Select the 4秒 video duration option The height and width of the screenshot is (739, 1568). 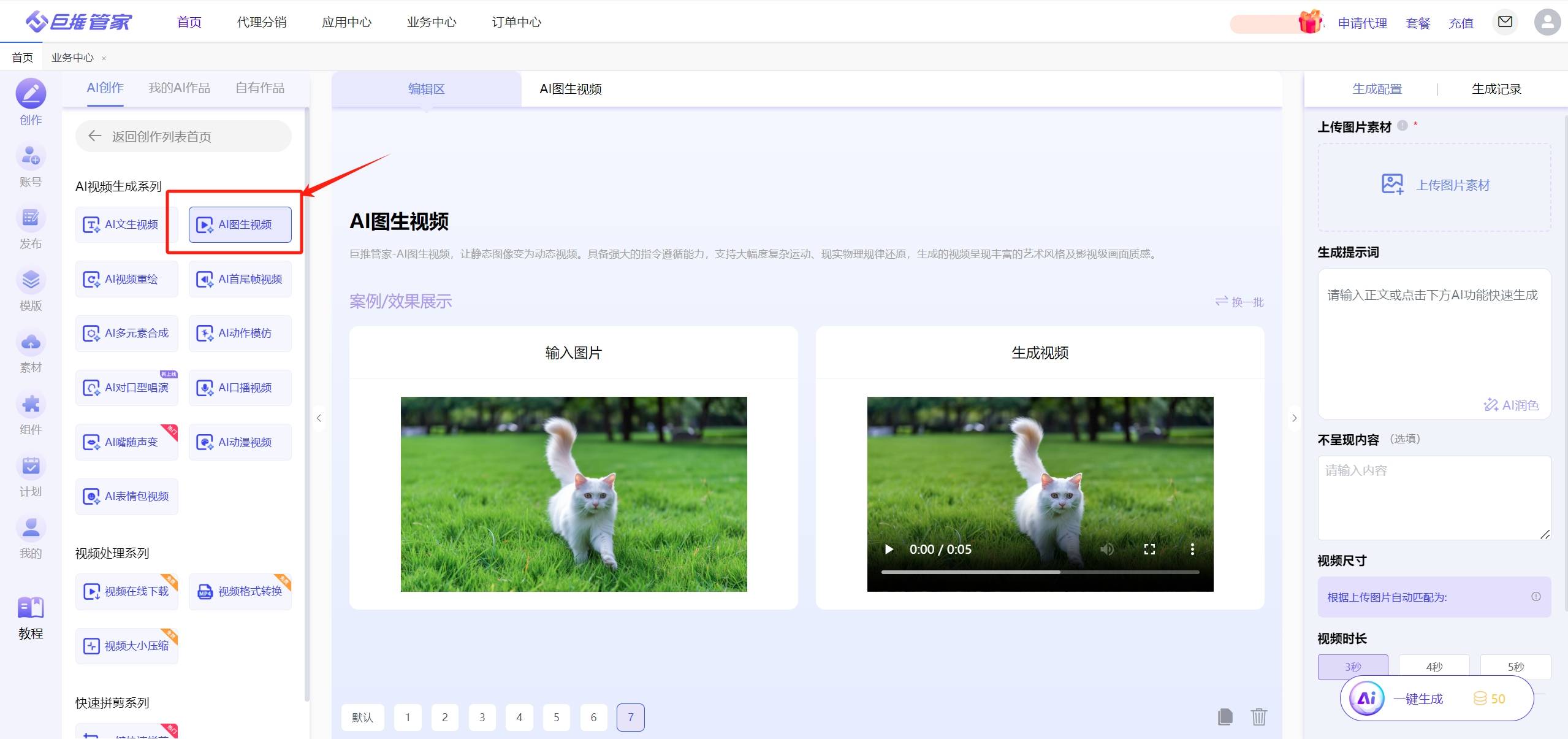click(x=1434, y=667)
